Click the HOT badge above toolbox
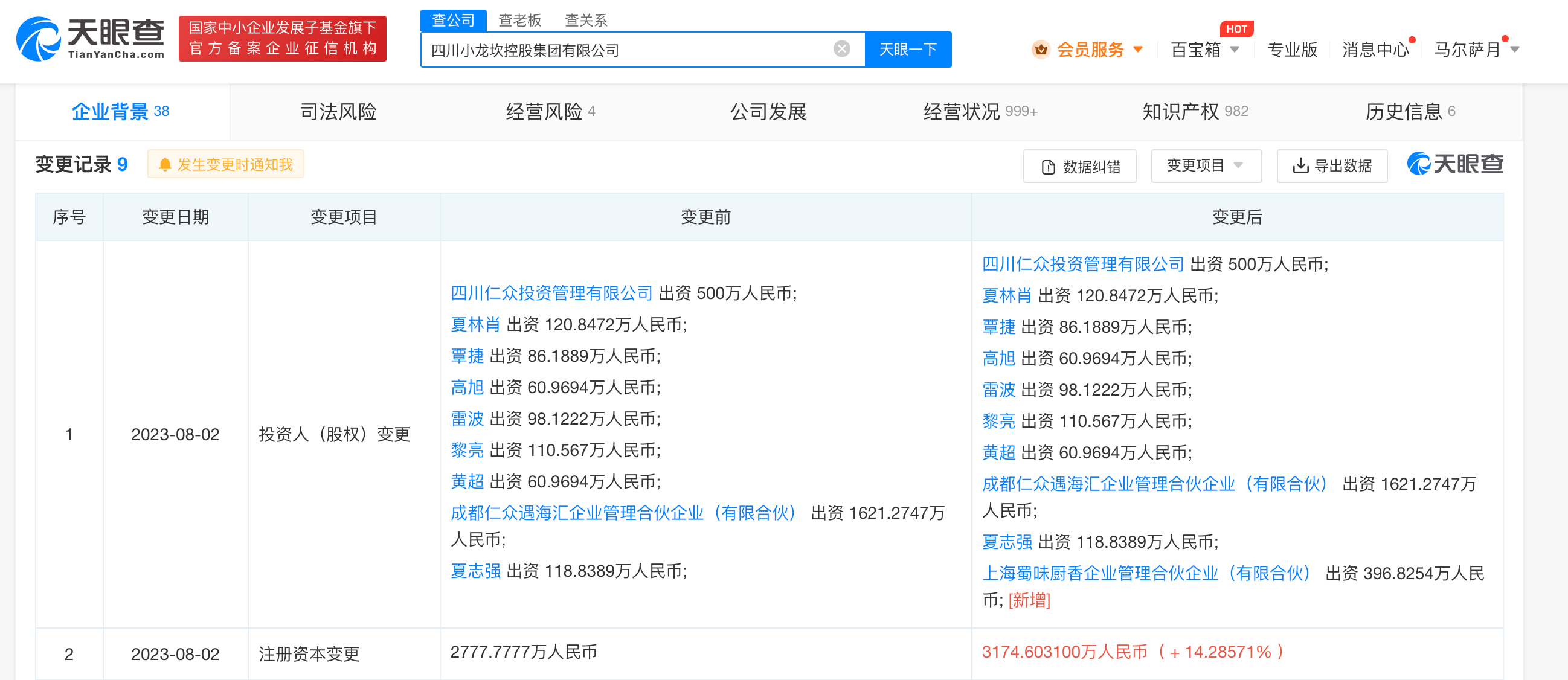This screenshot has width=1568, height=680. tap(1236, 28)
